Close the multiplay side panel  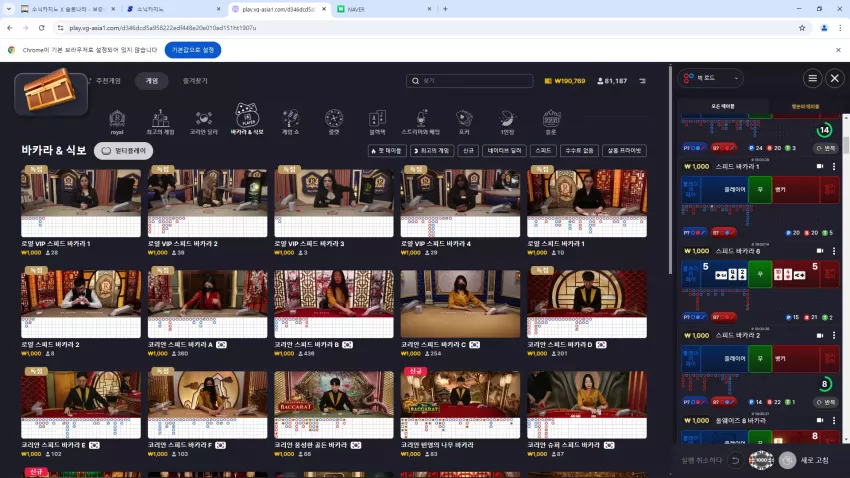835,79
